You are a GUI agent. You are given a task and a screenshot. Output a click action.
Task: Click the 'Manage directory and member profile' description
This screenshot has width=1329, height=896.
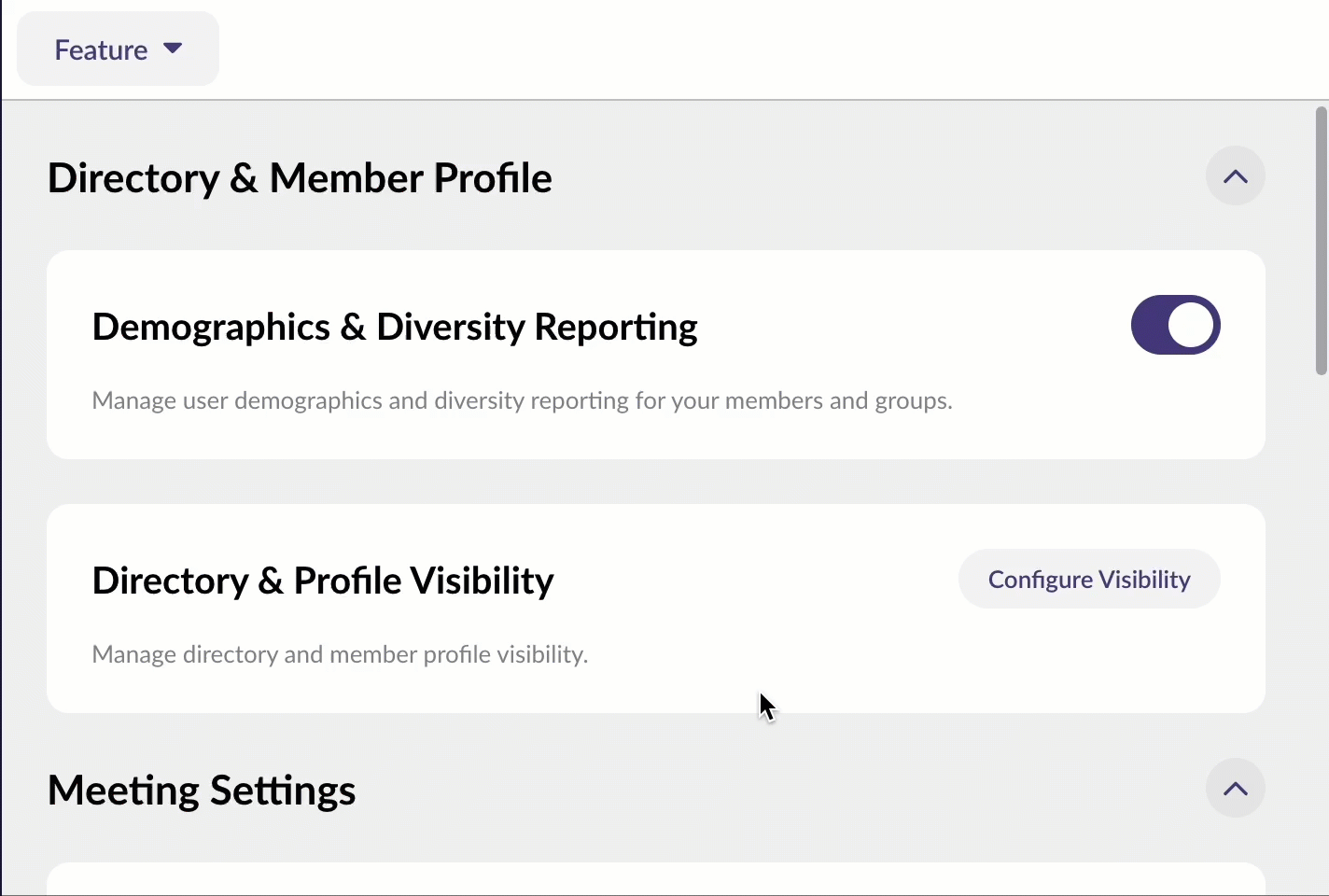point(340,654)
